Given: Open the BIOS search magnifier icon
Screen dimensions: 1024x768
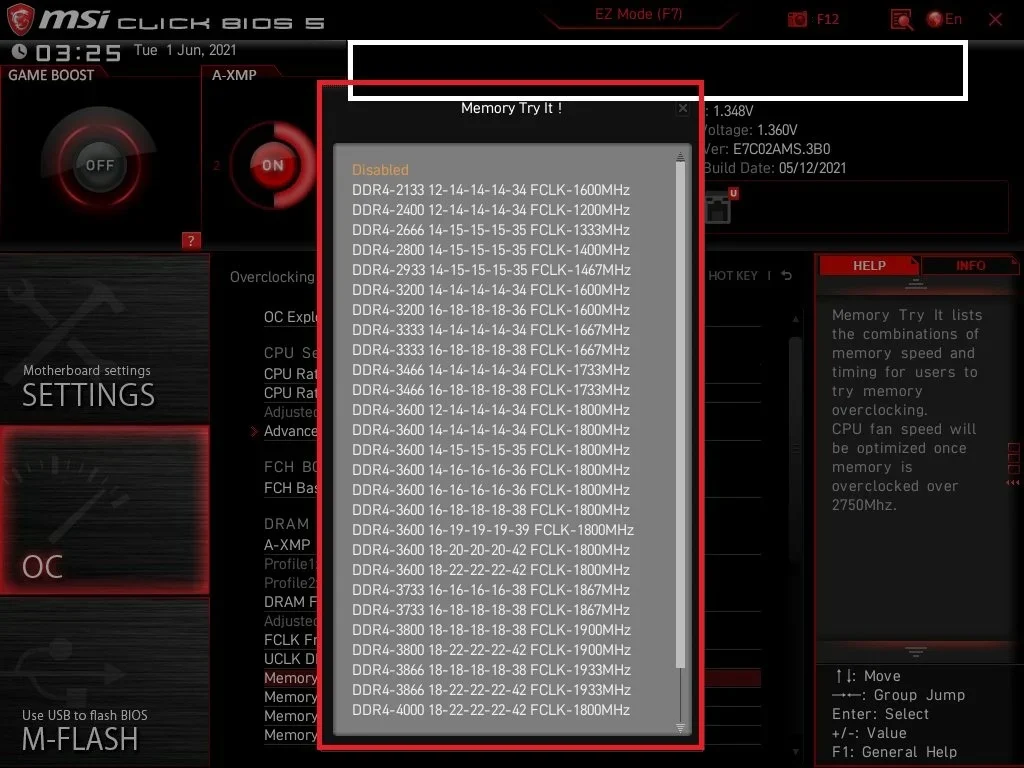Looking at the screenshot, I should pyautogui.click(x=901, y=19).
